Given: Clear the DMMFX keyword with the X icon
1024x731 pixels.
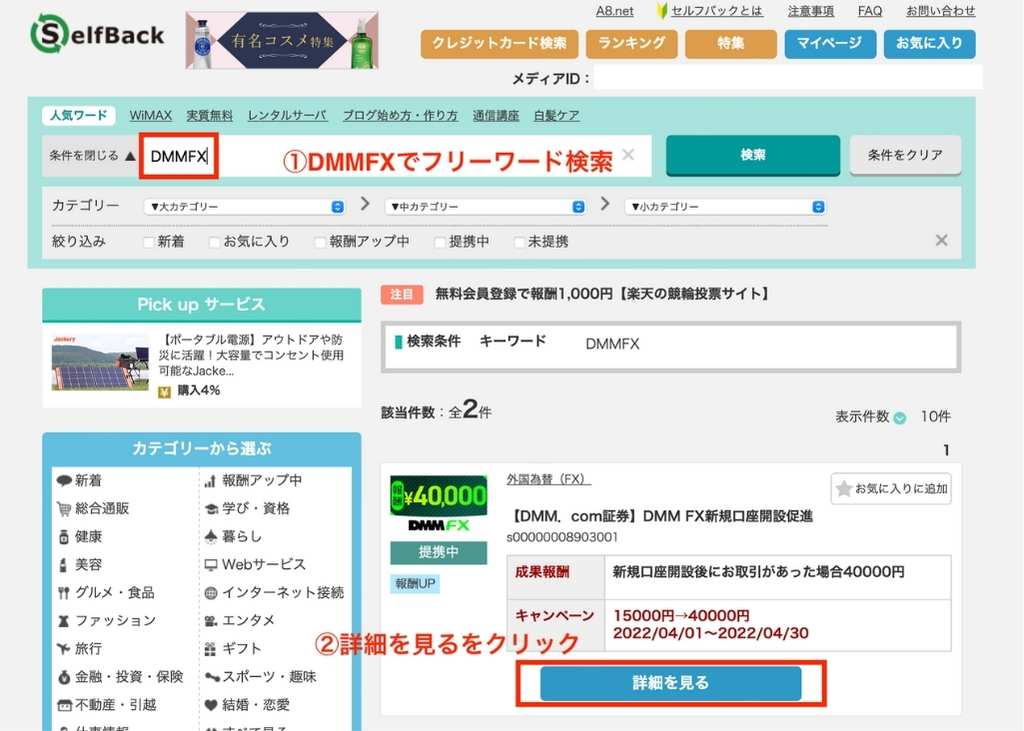Looking at the screenshot, I should click(628, 155).
